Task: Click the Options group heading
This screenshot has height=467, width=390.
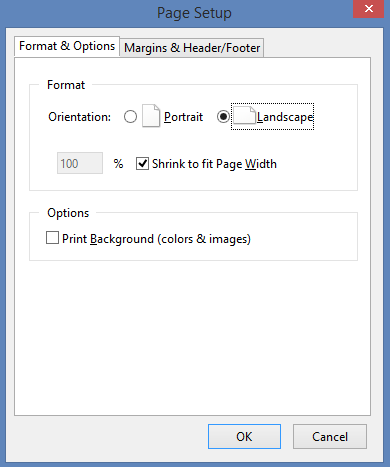Action: pyautogui.click(x=68, y=213)
